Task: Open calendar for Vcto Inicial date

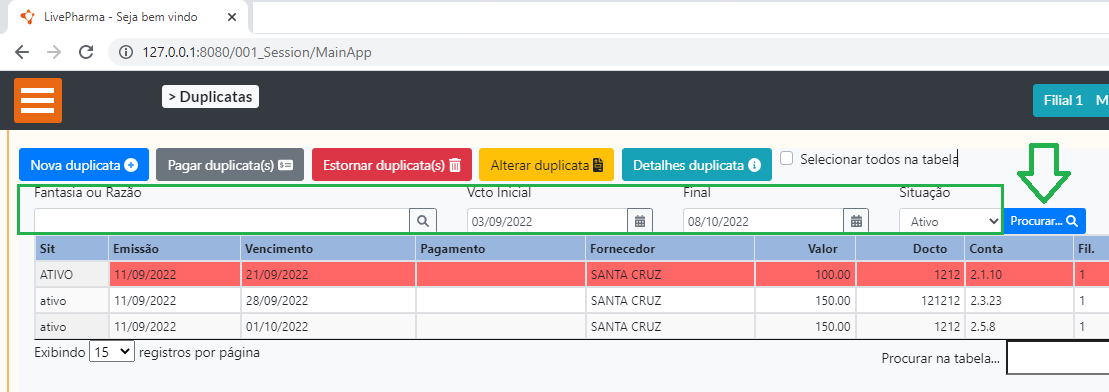Action: coord(640,221)
